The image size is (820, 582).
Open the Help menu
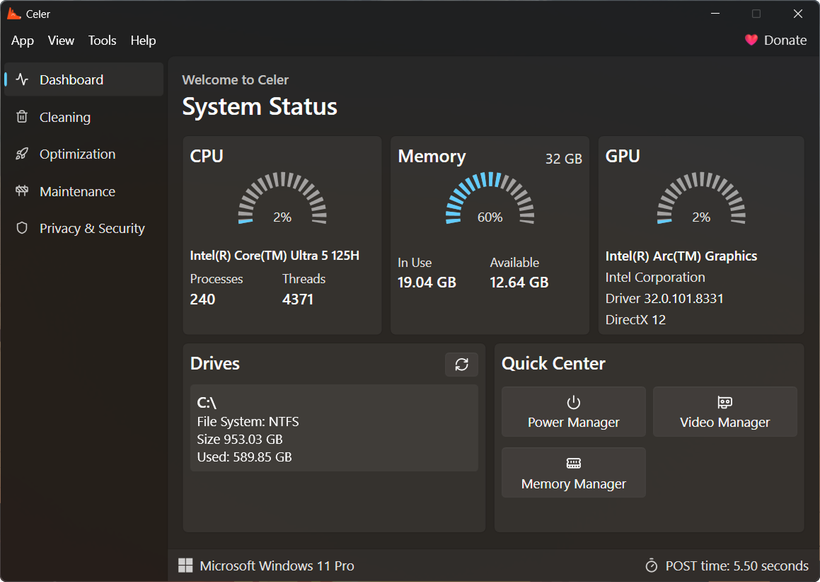(143, 40)
